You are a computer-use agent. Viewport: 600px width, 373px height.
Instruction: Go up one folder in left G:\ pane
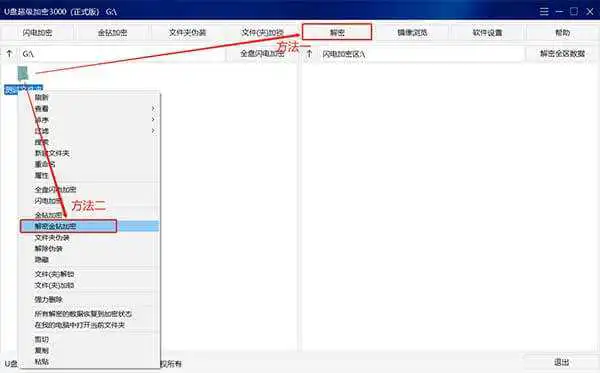pyautogui.click(x=10, y=54)
